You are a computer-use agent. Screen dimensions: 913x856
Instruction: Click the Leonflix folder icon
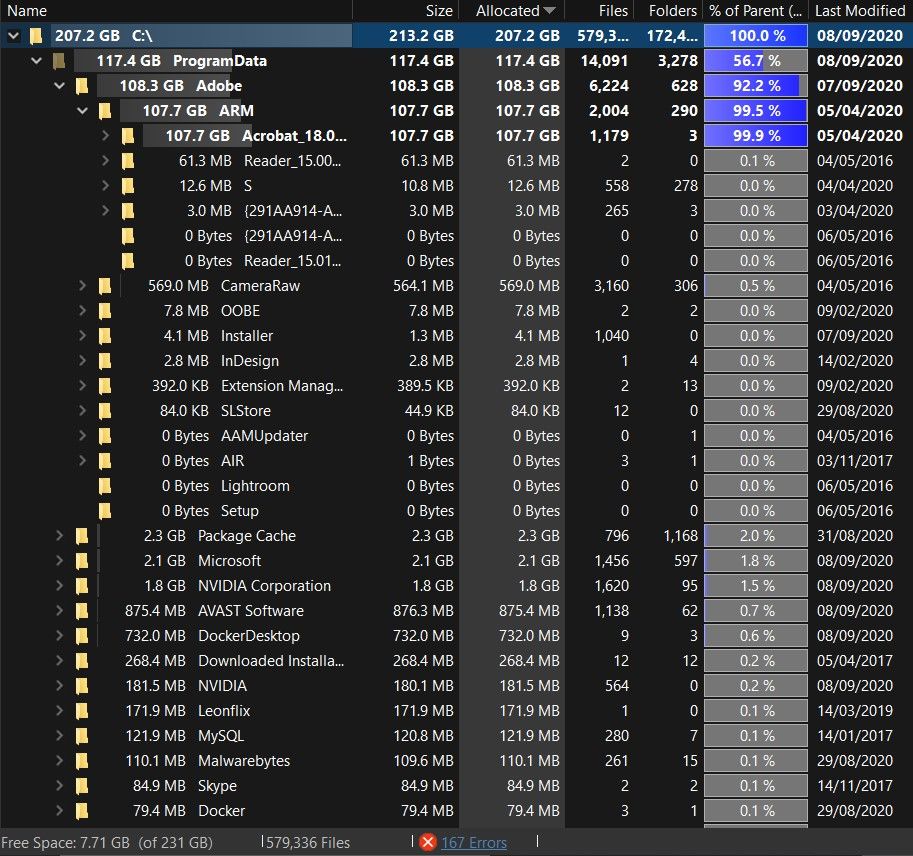click(82, 711)
